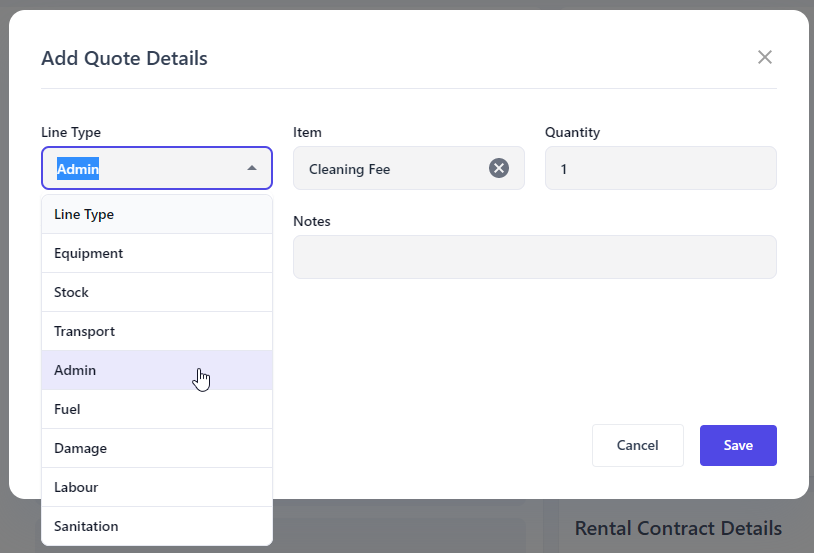Image resolution: width=814 pixels, height=553 pixels.
Task: Collapse the Line Type dropdown arrow
Action: 252,168
